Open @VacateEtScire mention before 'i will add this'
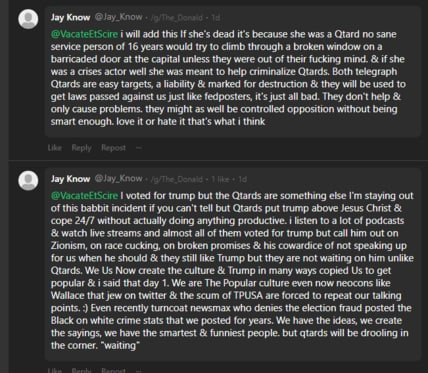The width and height of the screenshot is (428, 373). point(84,34)
